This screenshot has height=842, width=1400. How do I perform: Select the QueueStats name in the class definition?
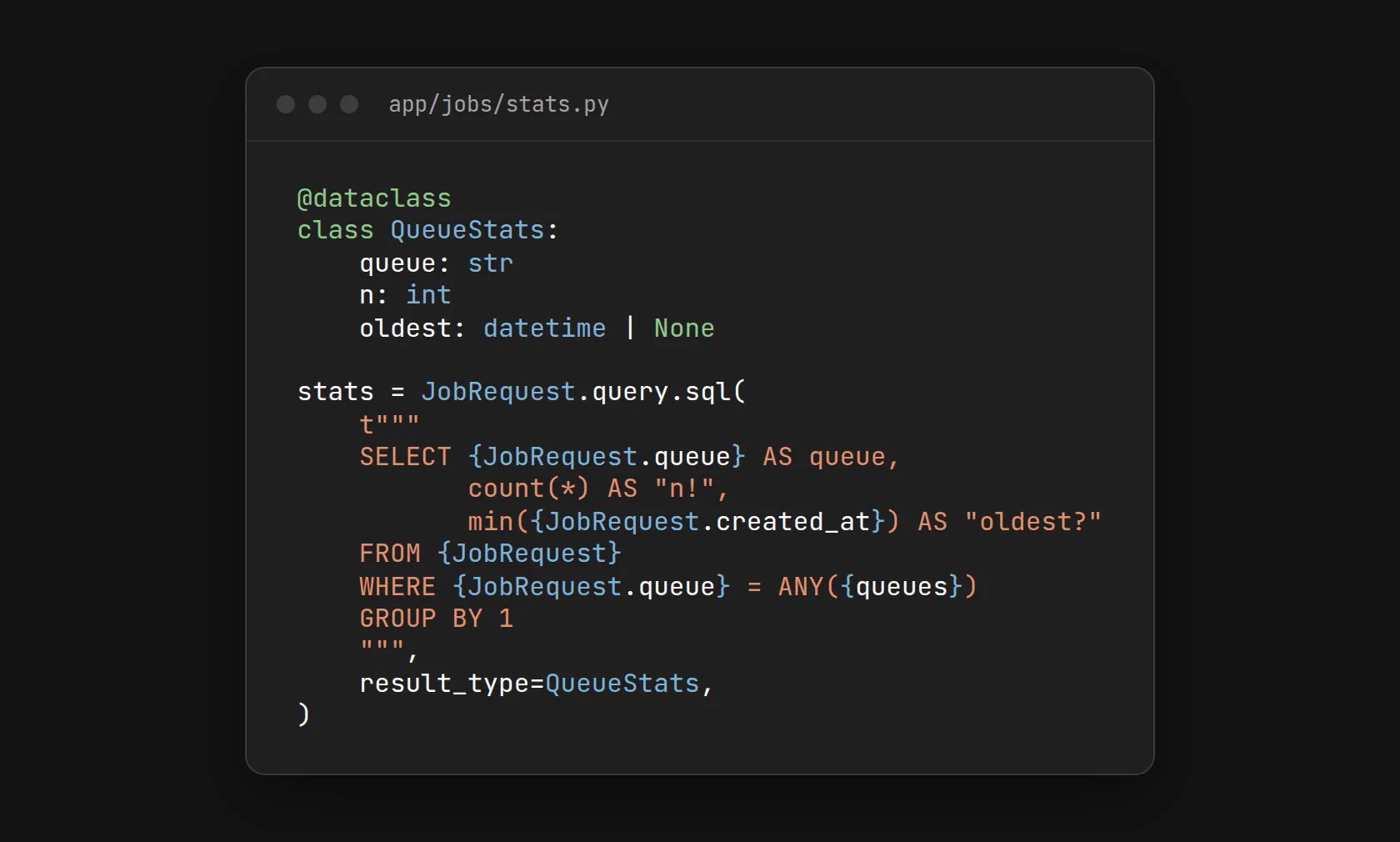pyautogui.click(x=467, y=230)
